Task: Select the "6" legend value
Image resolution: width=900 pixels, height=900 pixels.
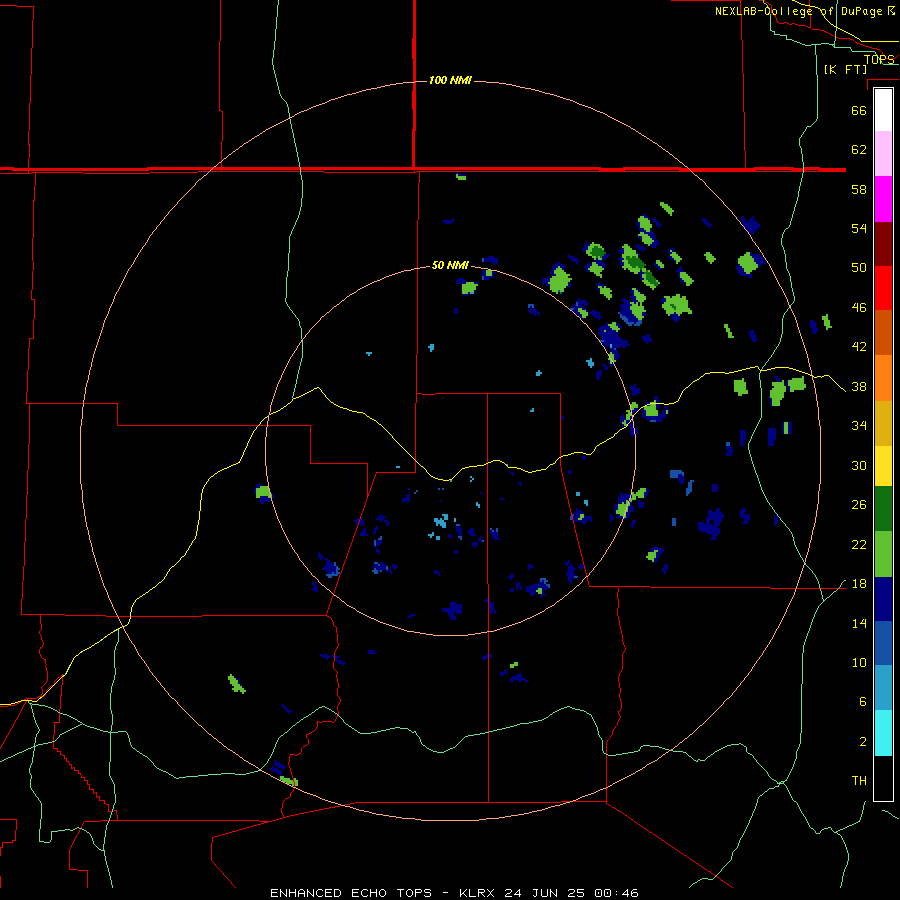Action: pyautogui.click(x=862, y=702)
